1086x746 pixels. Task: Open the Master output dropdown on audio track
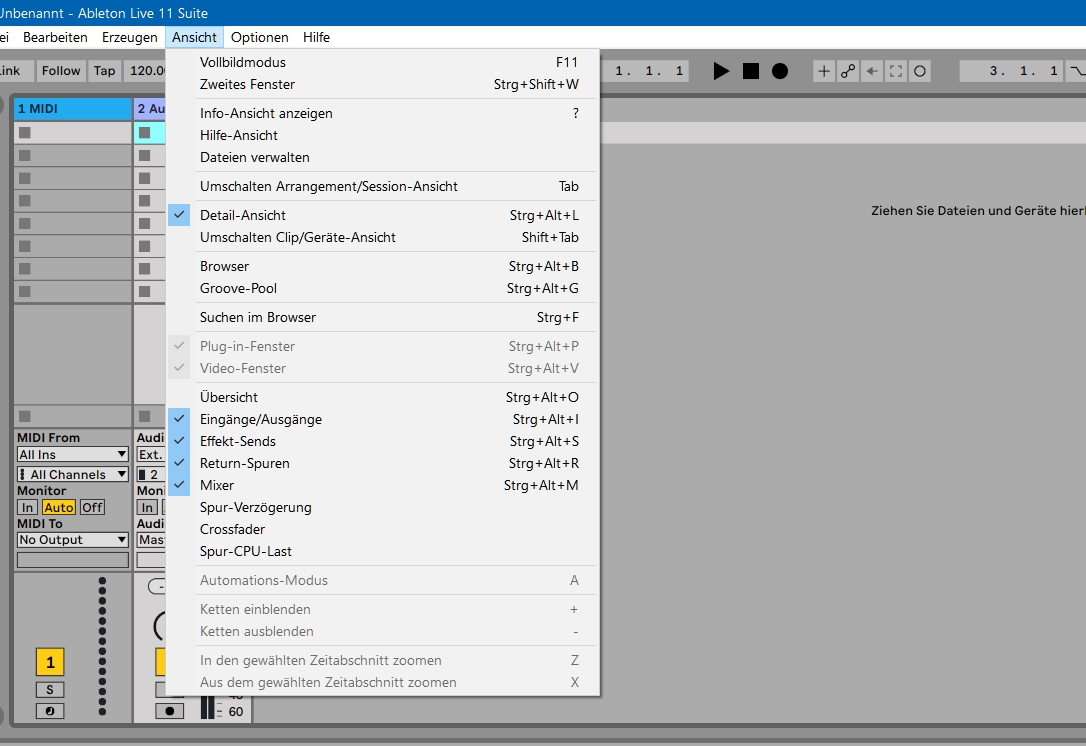point(151,540)
